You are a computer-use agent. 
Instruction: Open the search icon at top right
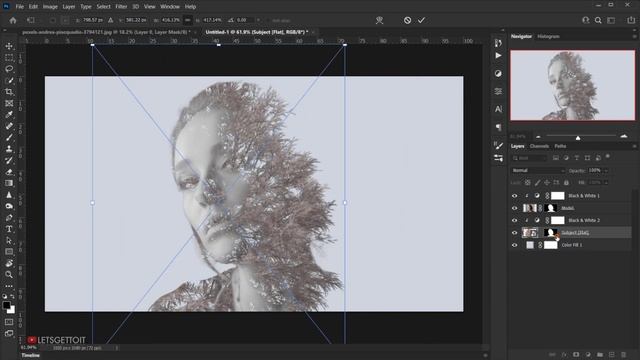pyautogui.click(x=598, y=20)
